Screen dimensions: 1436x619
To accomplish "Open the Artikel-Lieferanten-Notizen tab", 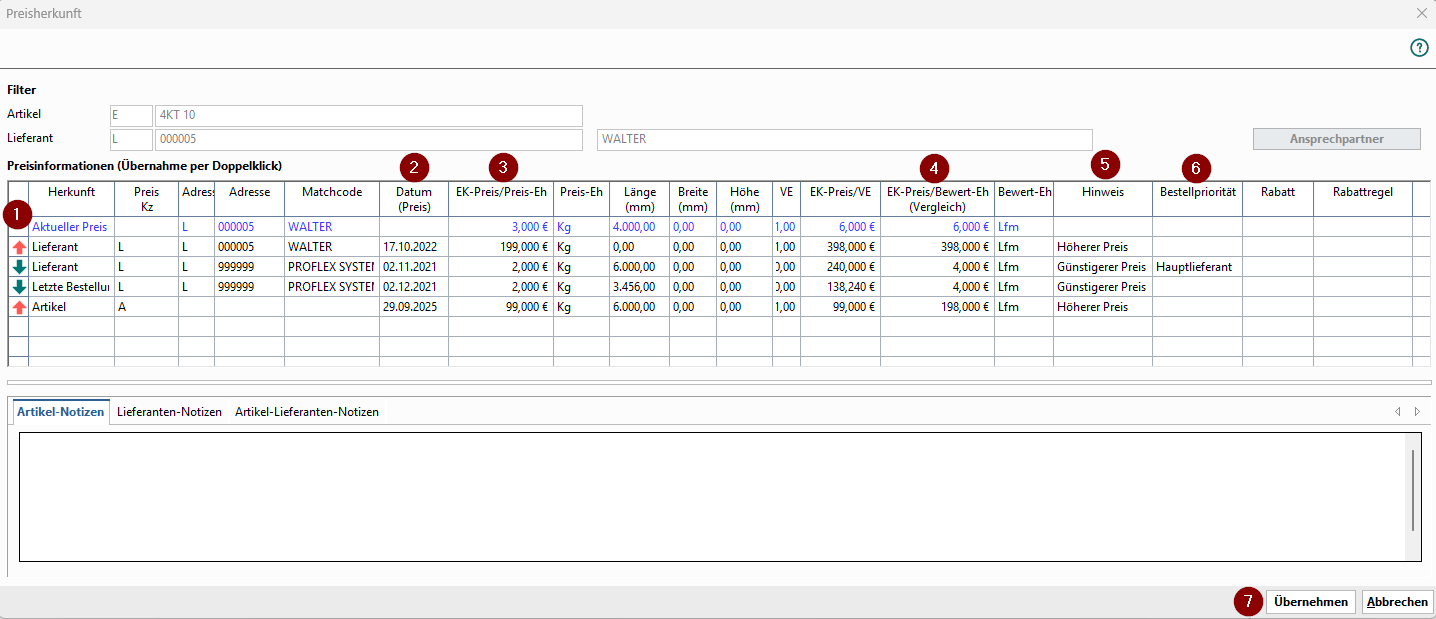I will (x=306, y=412).
